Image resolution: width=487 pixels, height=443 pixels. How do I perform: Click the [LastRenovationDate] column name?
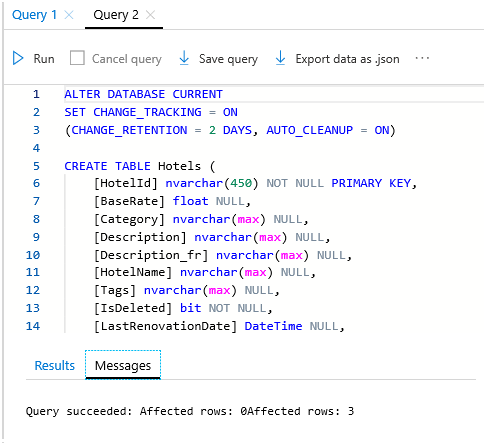165,326
